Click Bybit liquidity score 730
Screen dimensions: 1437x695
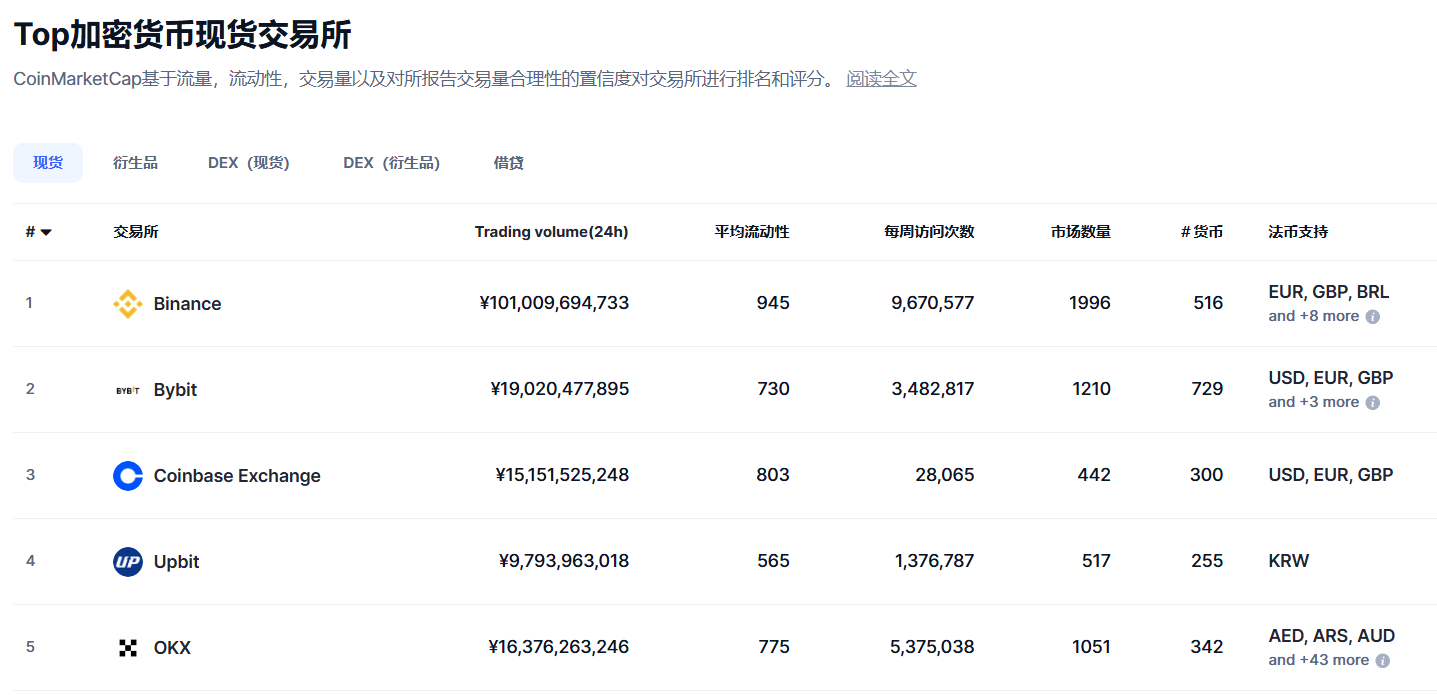[x=773, y=389]
